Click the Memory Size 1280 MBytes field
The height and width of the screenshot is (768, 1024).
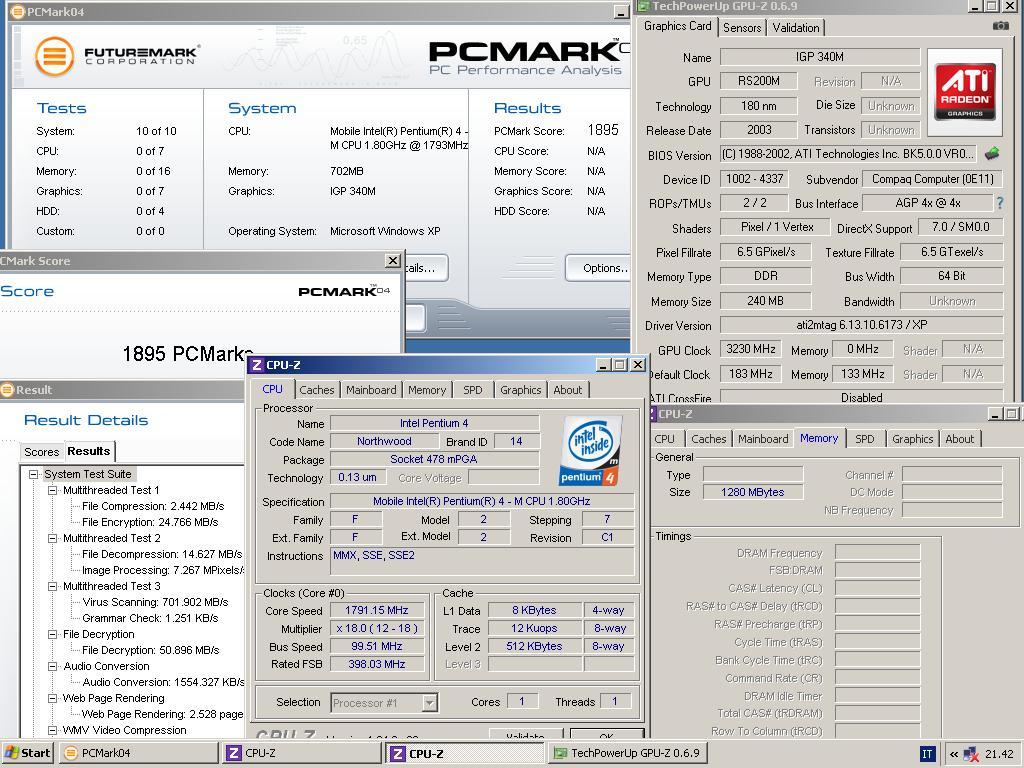click(x=753, y=492)
